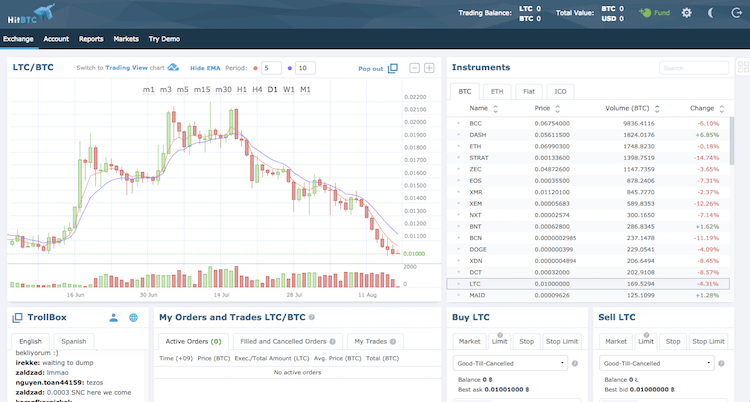Screen dimensions: 750x402
Task: Switch to Filled and Cancelled Orders tab
Action: [x=288, y=341]
